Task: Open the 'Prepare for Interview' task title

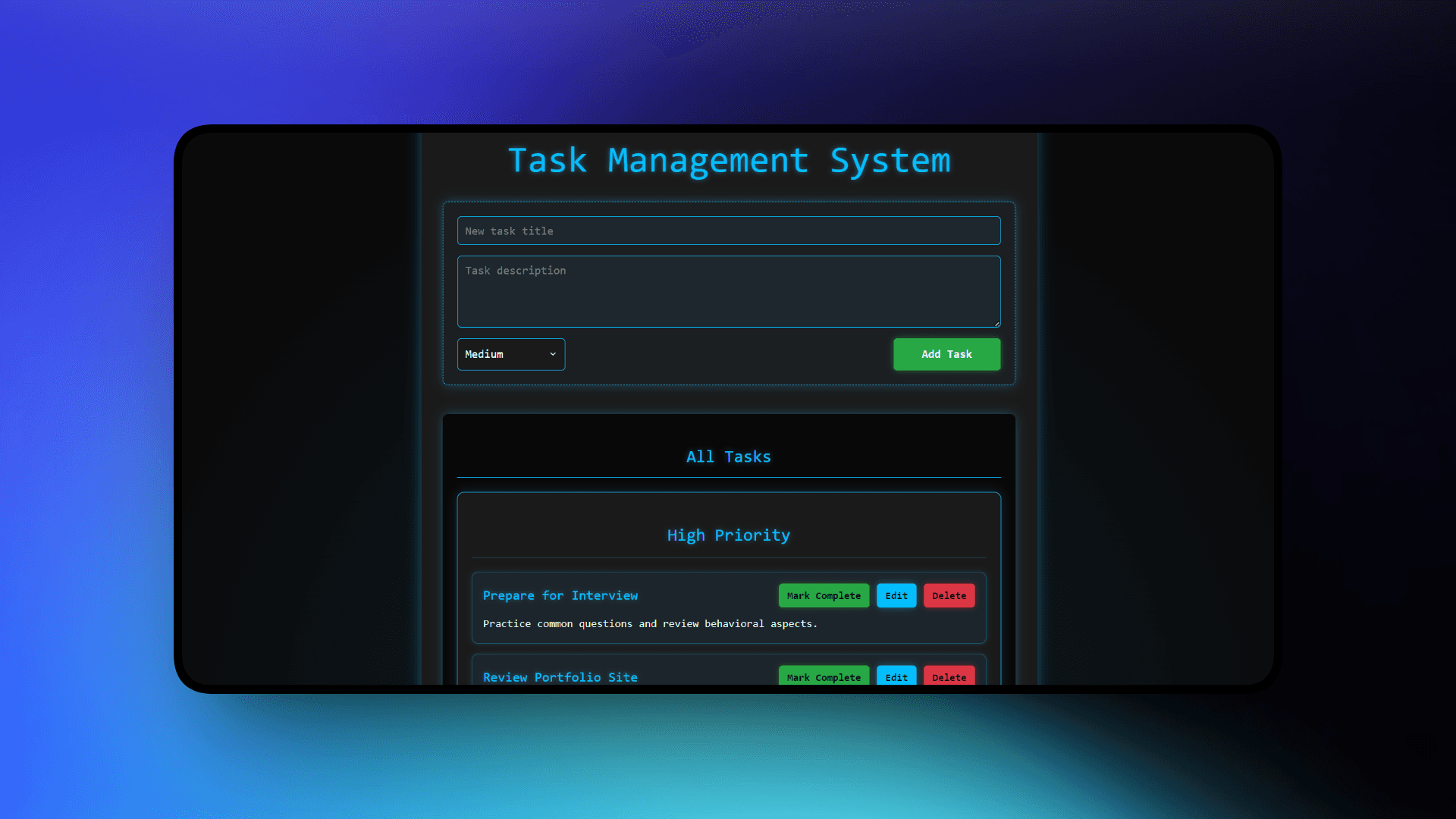Action: (560, 595)
